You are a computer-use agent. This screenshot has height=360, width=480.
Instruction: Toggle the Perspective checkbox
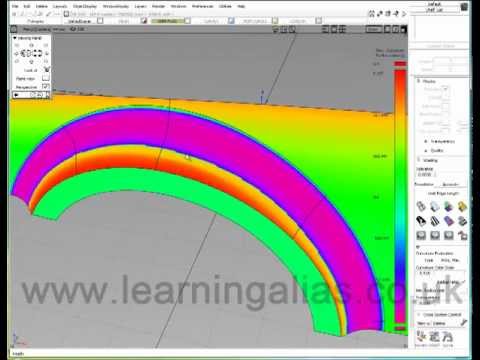(x=46, y=86)
